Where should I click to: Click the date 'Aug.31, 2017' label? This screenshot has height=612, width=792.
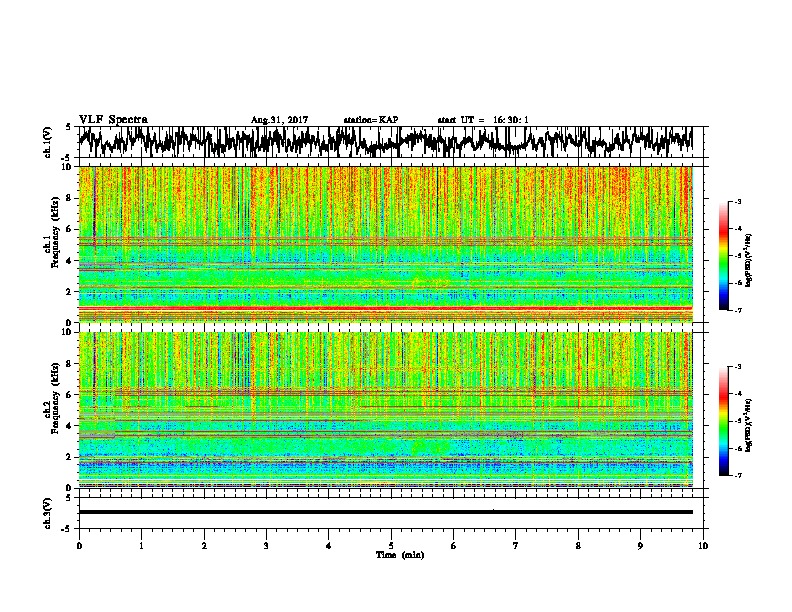[x=279, y=120]
